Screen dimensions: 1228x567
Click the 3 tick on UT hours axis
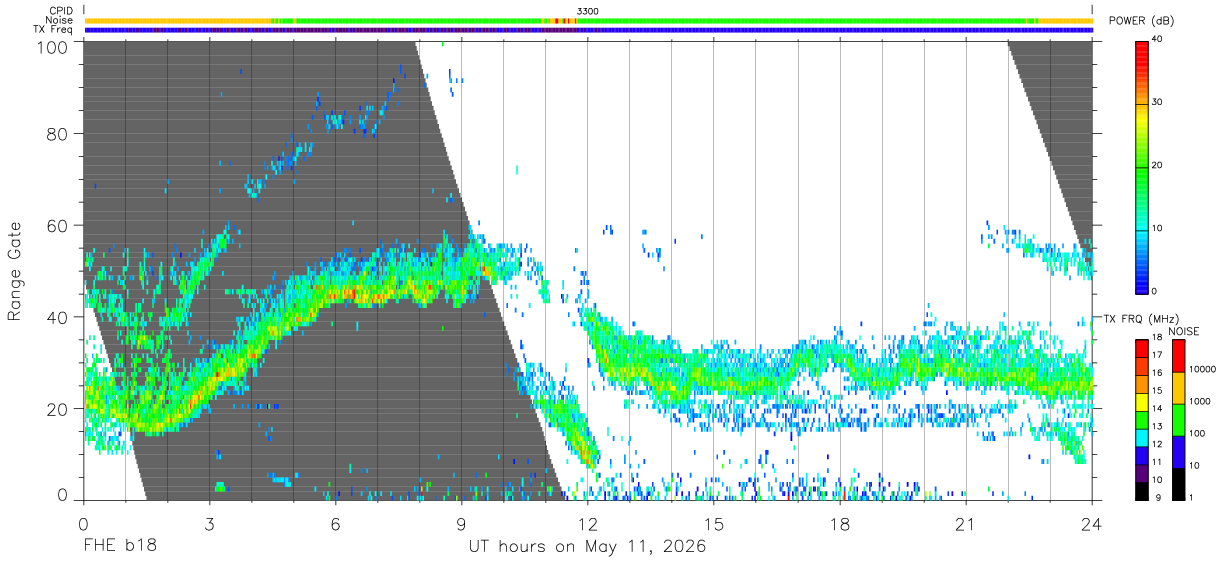point(209,524)
